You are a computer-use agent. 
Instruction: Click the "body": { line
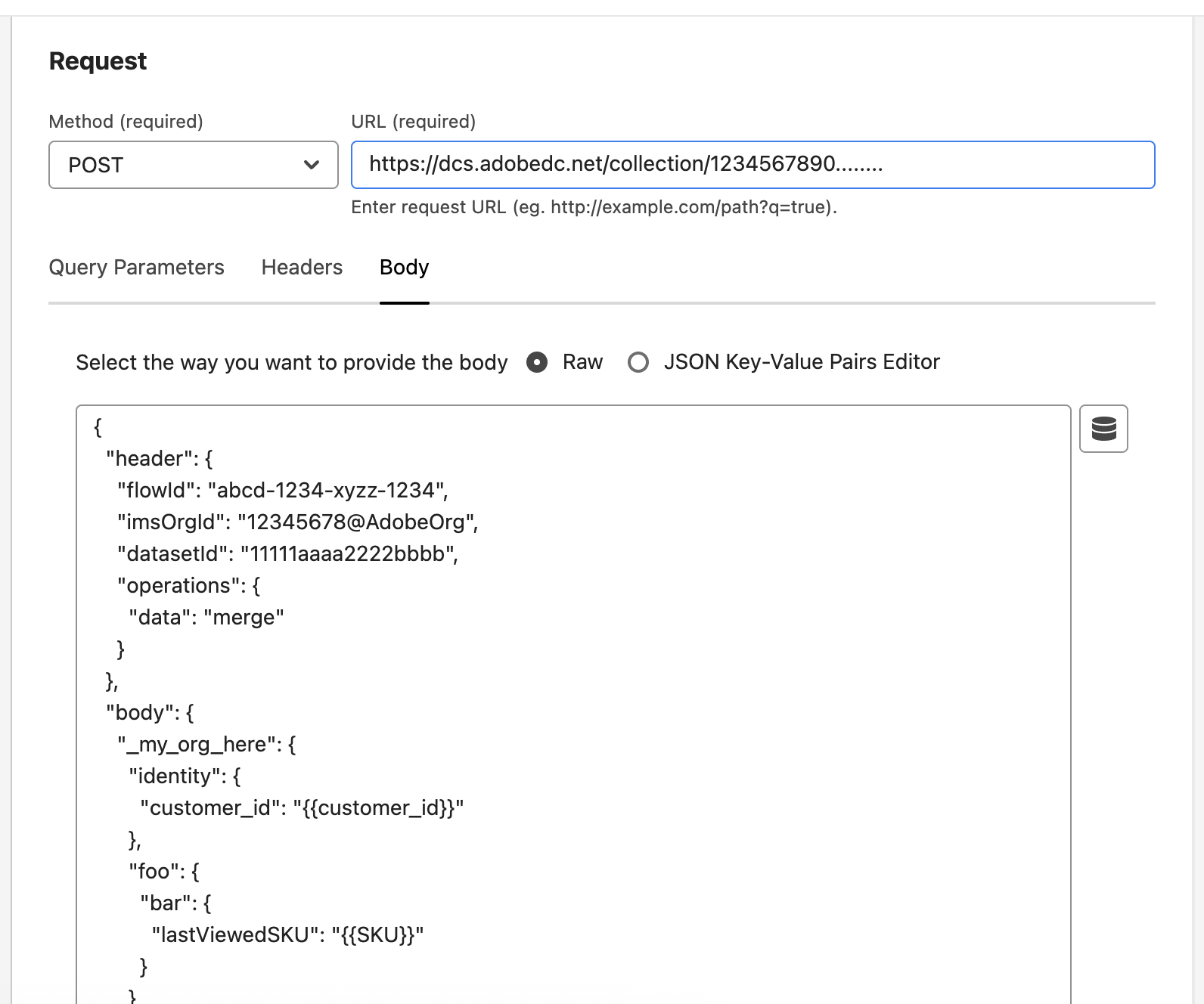click(x=150, y=713)
